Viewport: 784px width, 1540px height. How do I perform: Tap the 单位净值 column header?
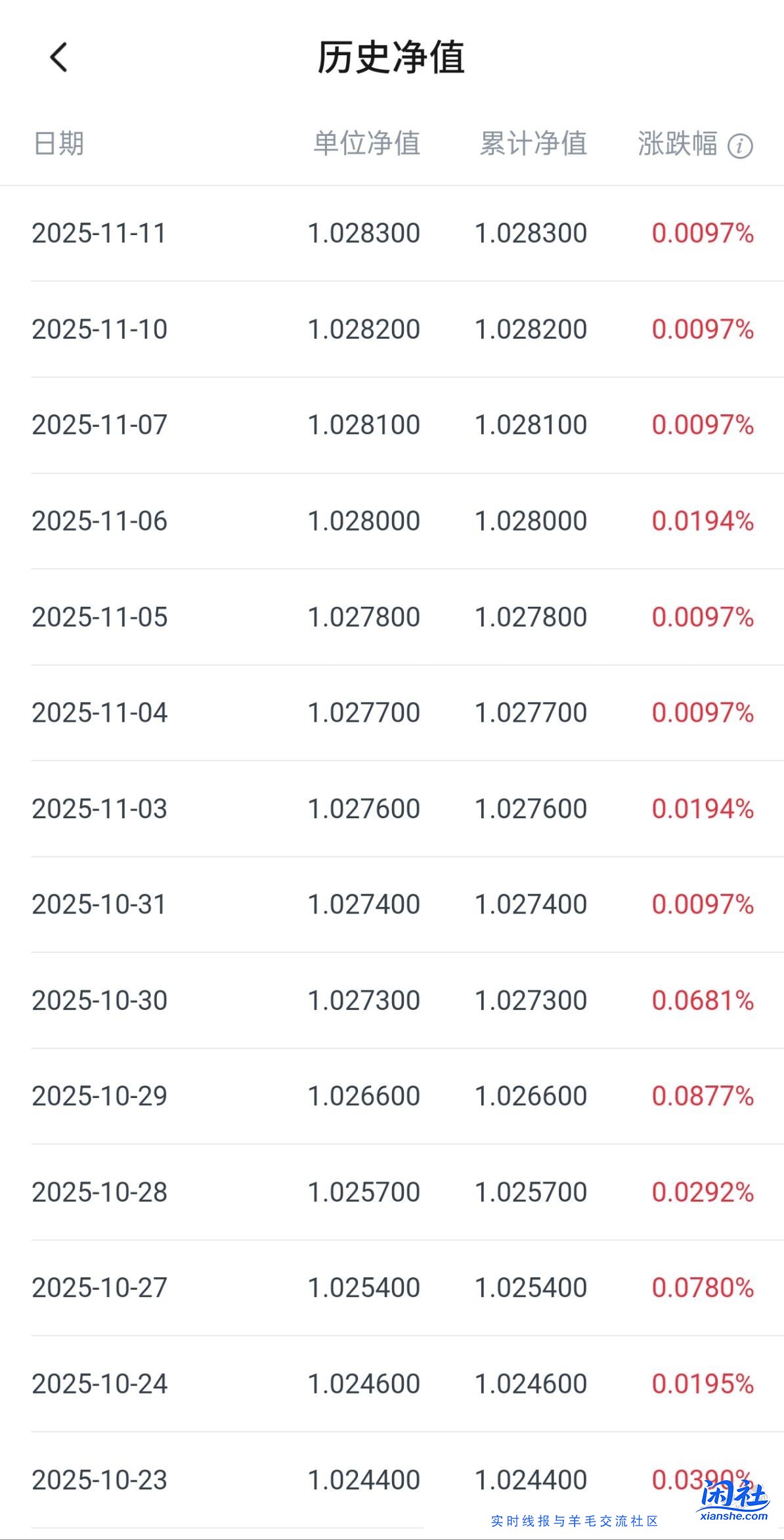366,144
